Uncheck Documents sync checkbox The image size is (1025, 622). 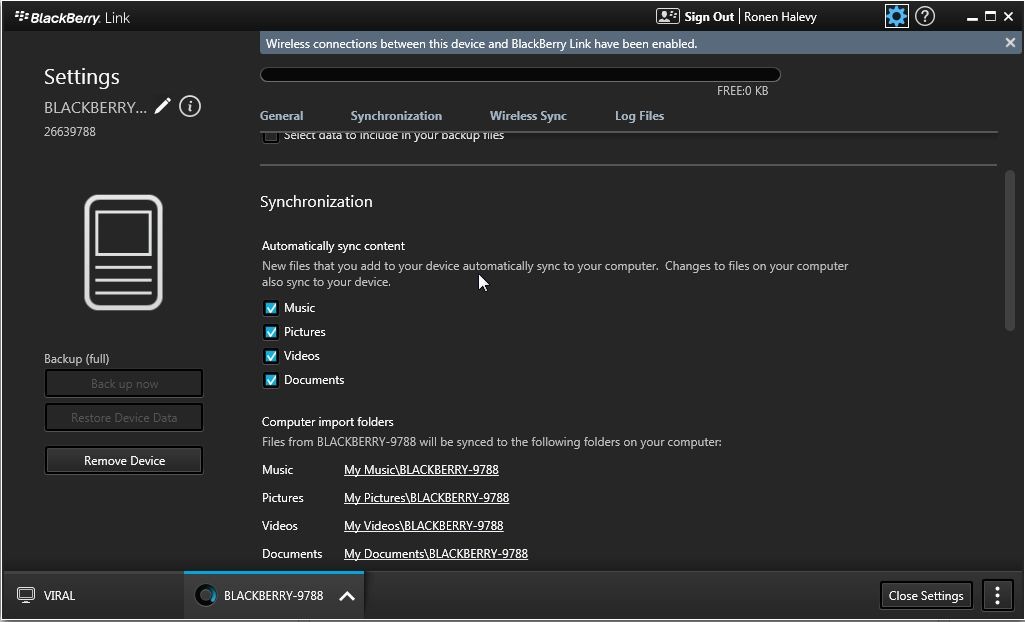[271, 380]
